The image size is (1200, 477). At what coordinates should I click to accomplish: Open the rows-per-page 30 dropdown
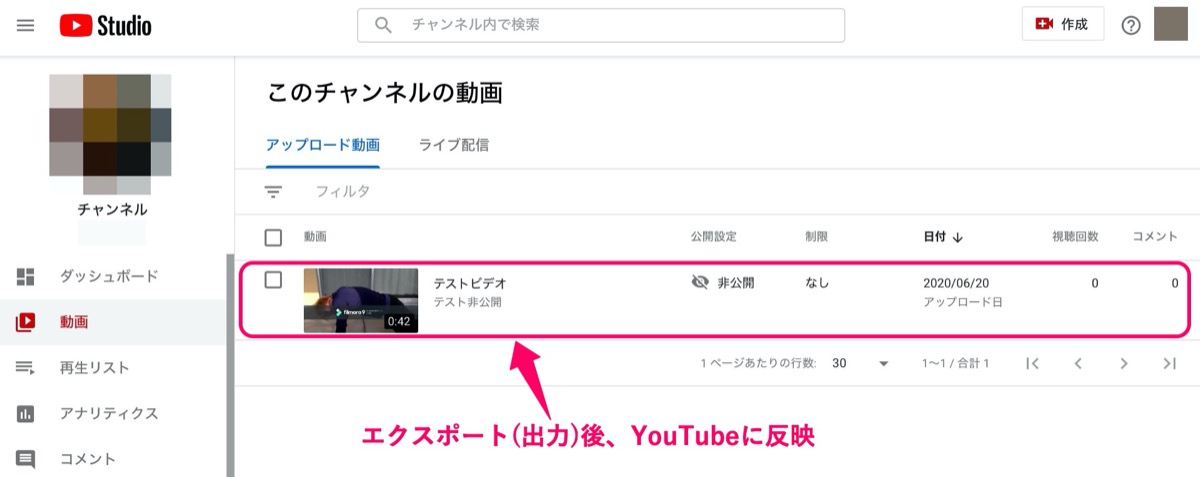click(x=860, y=363)
